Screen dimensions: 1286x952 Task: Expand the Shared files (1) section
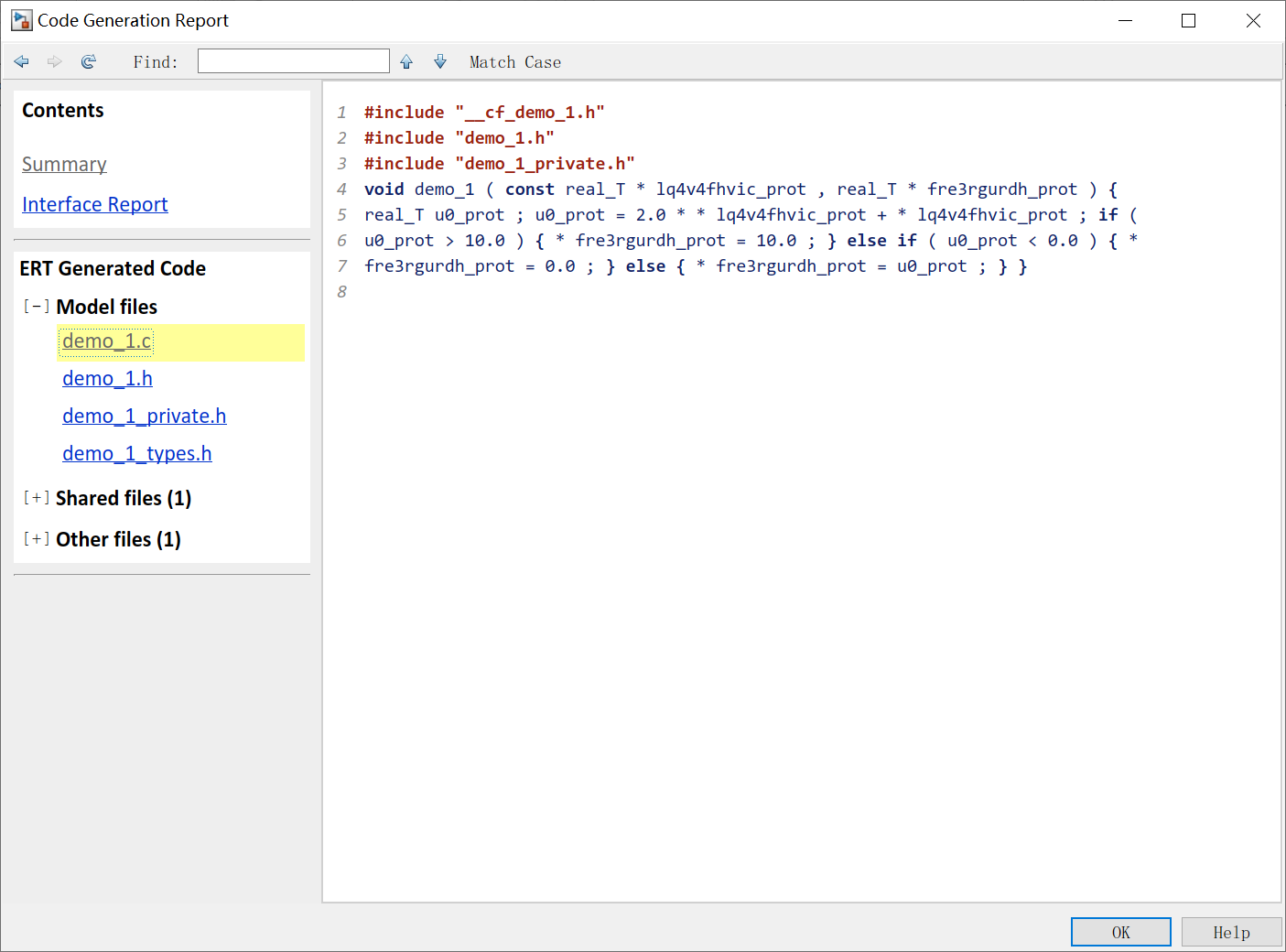37,497
